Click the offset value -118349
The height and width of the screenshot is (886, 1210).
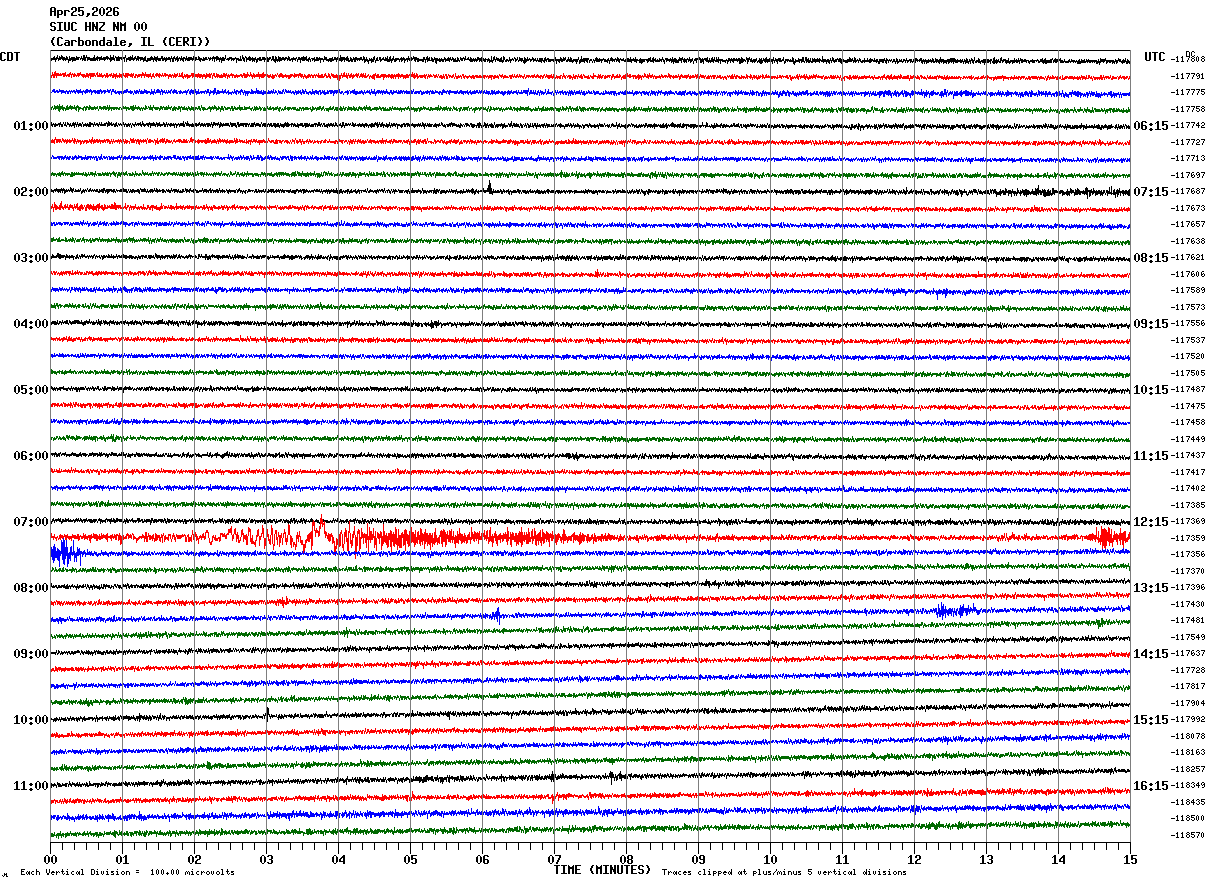point(1188,786)
